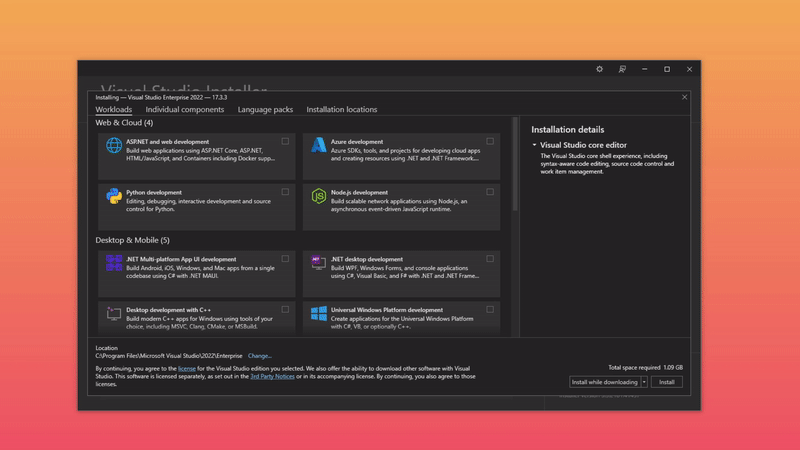Screen dimensions: 800x450
Task: Select the Universal Windows Platform development checkbox
Action: pos(490,309)
